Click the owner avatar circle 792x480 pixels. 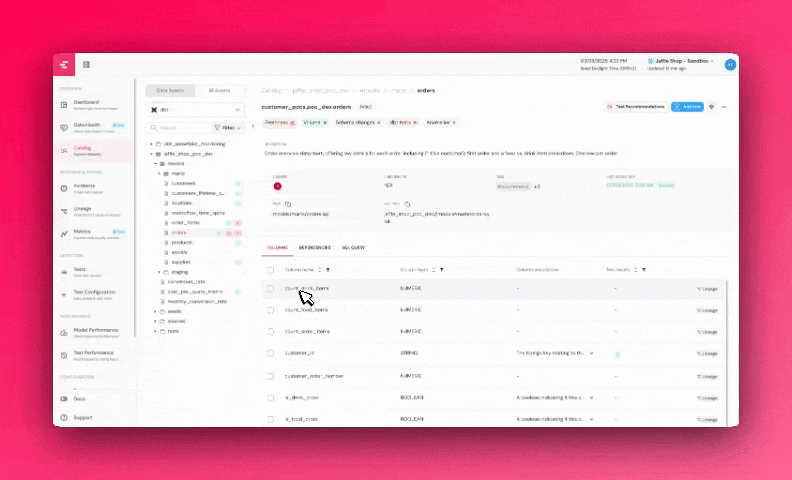coord(277,186)
